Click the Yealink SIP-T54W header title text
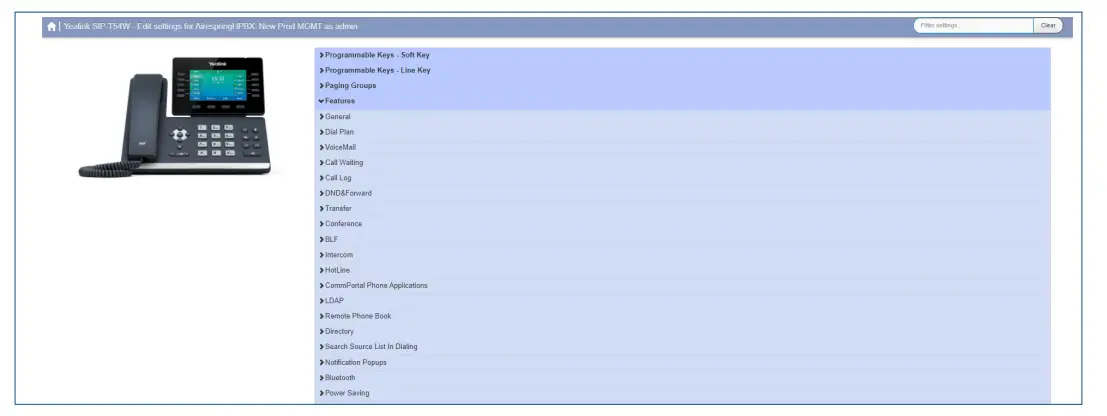Viewport: 1107px width, 416px height. click(x=210, y=26)
